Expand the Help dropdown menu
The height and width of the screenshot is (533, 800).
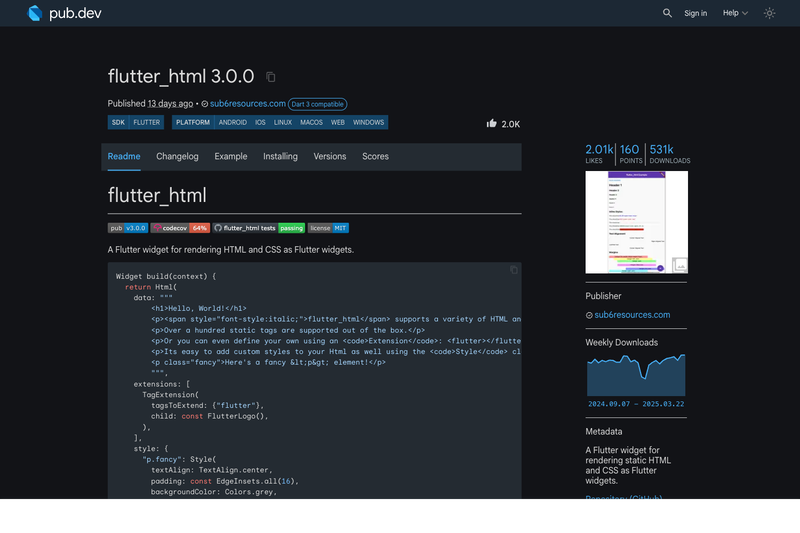735,13
